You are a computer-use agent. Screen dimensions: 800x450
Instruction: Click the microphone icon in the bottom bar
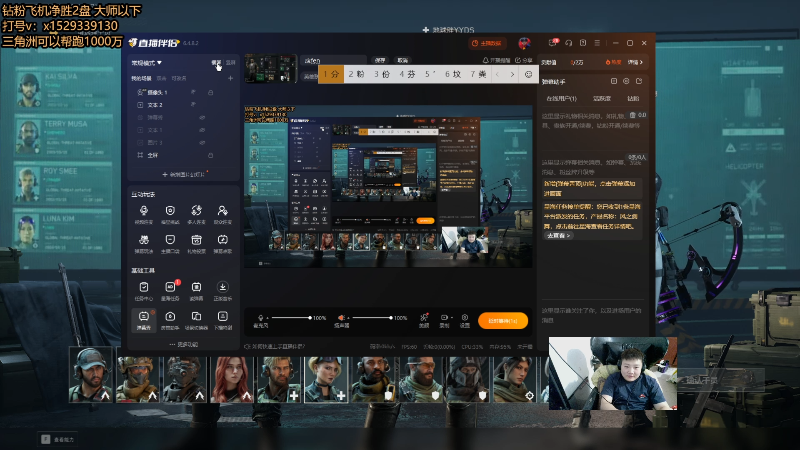coord(260,317)
